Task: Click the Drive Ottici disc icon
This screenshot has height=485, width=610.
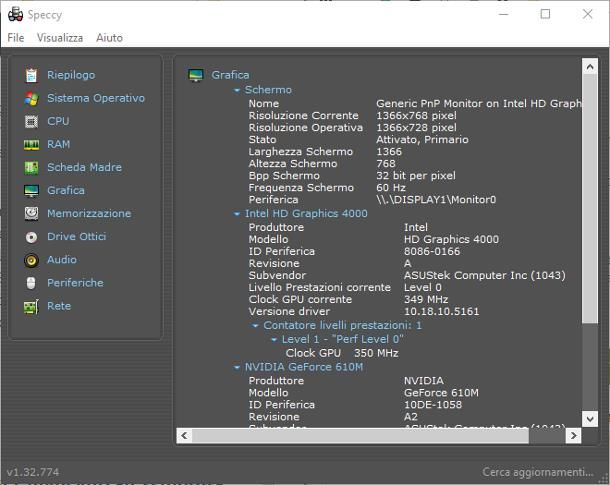Action: [x=31, y=237]
